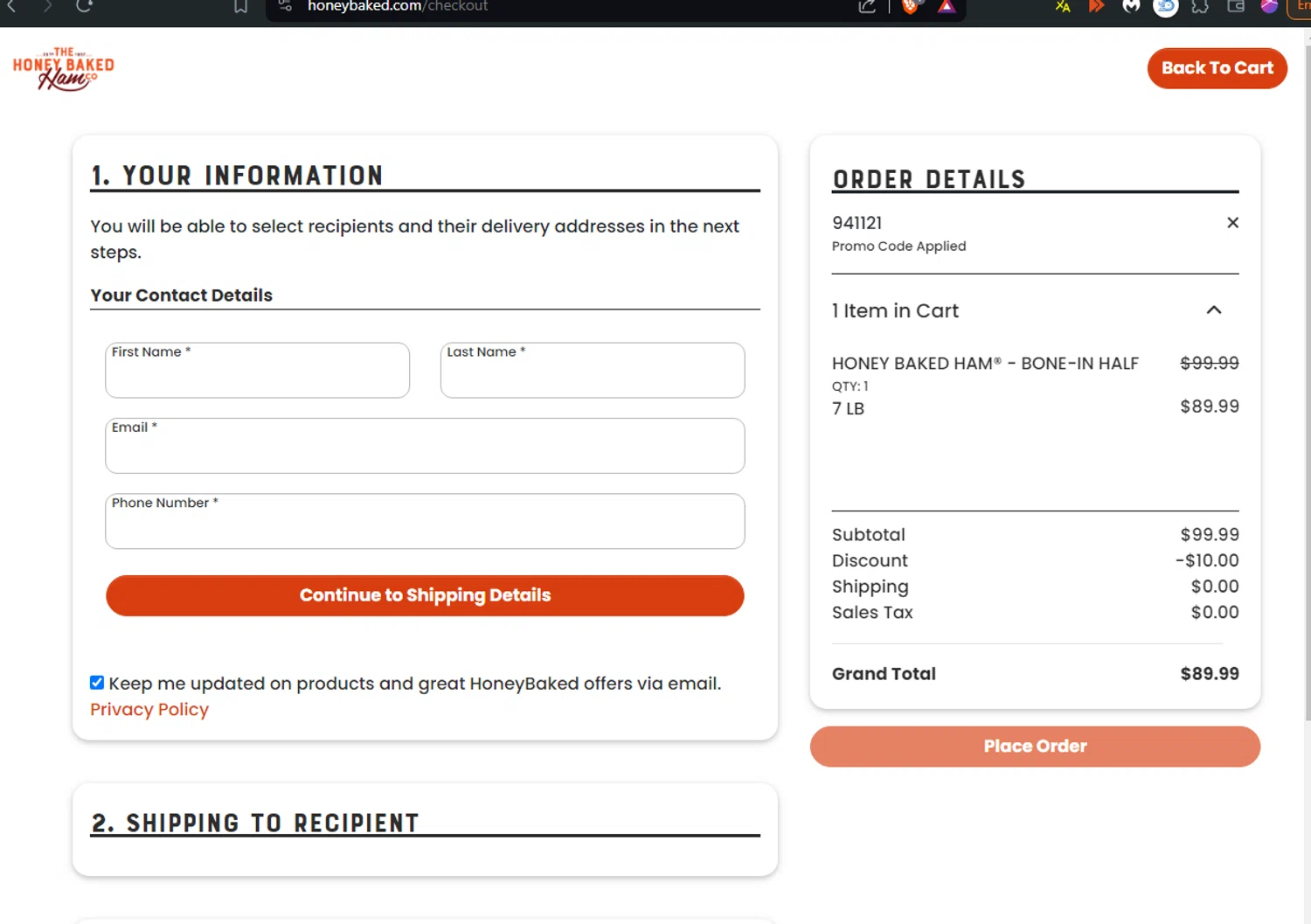Click the bookmark icon in the browser toolbar
The width and height of the screenshot is (1311, 924).
[240, 6]
